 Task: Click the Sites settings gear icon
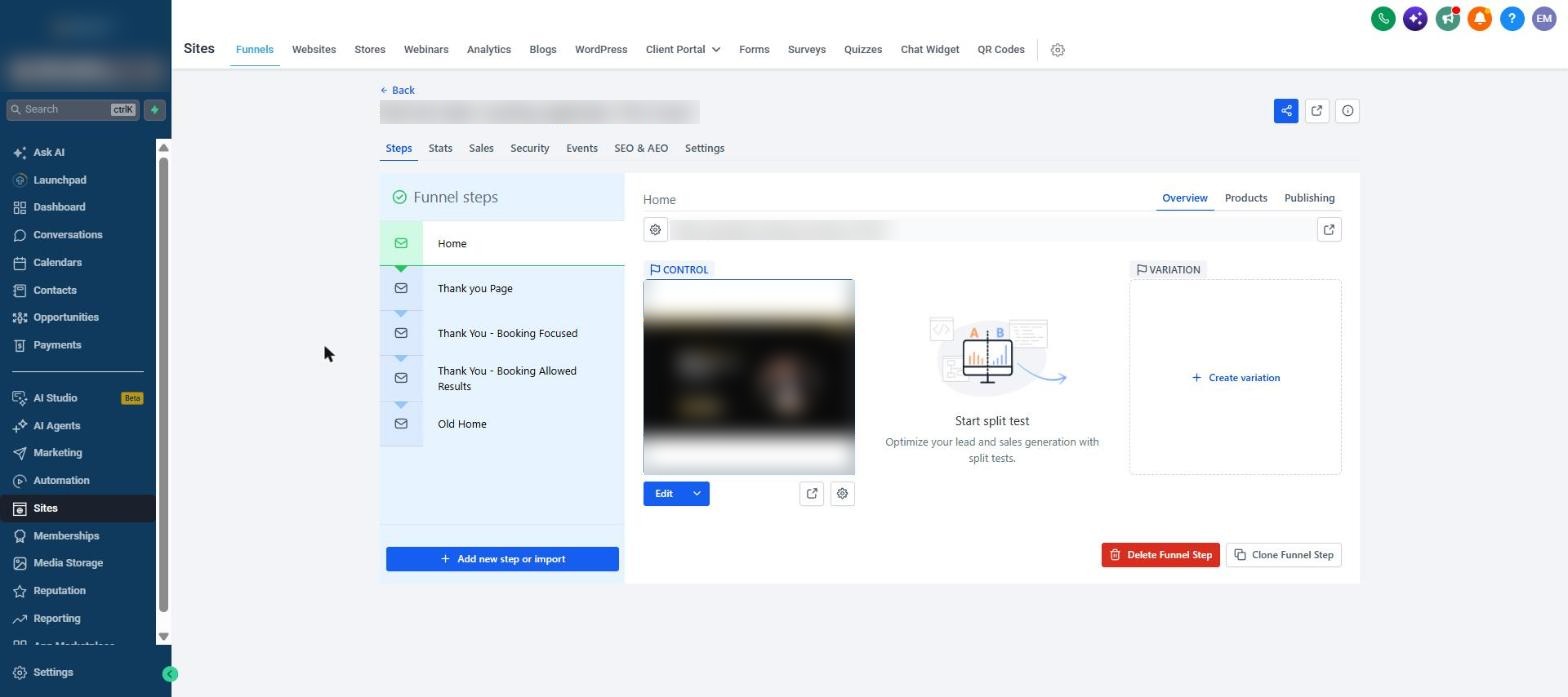(1058, 50)
